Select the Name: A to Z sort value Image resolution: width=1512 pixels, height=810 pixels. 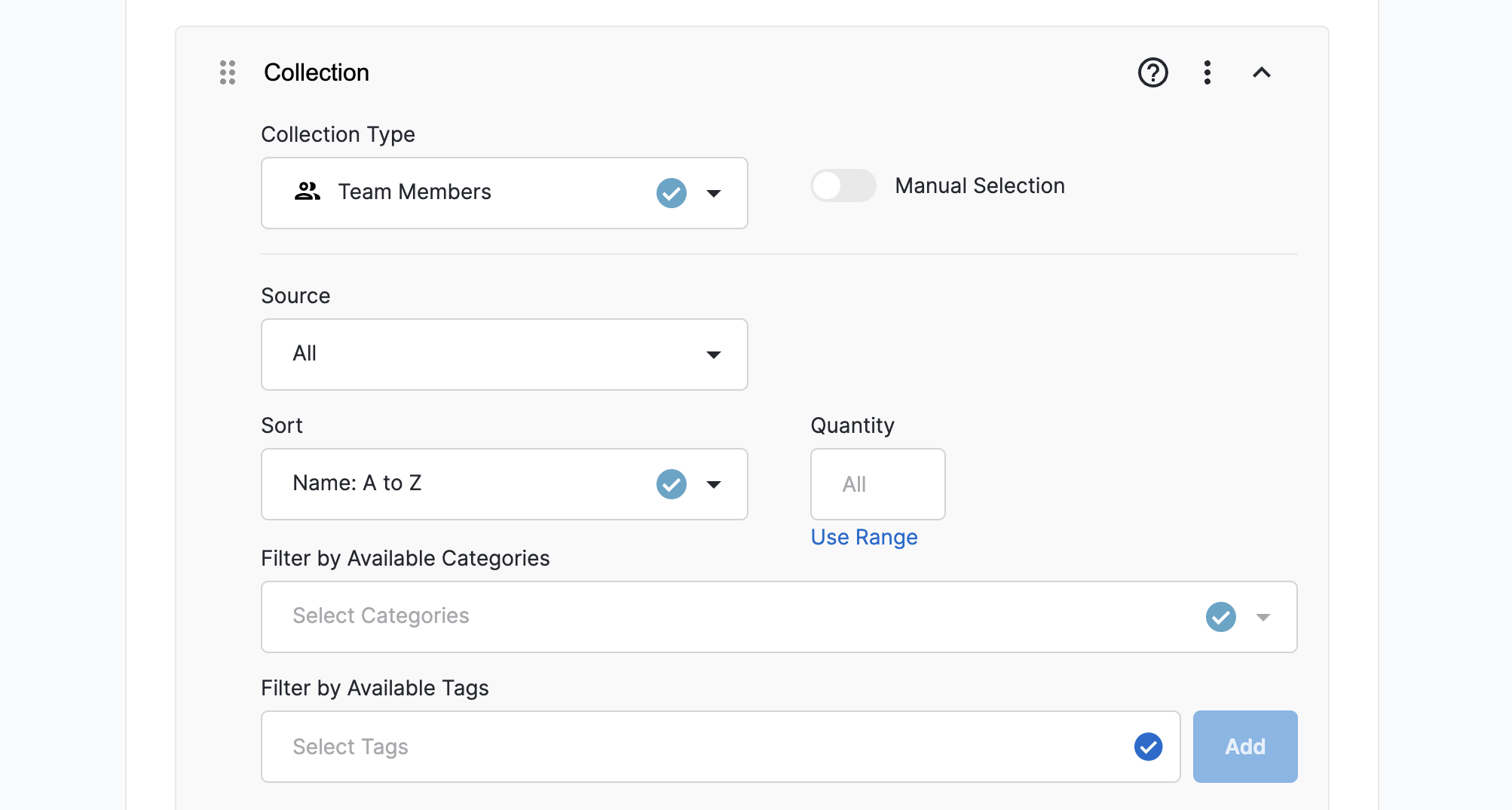(x=357, y=483)
